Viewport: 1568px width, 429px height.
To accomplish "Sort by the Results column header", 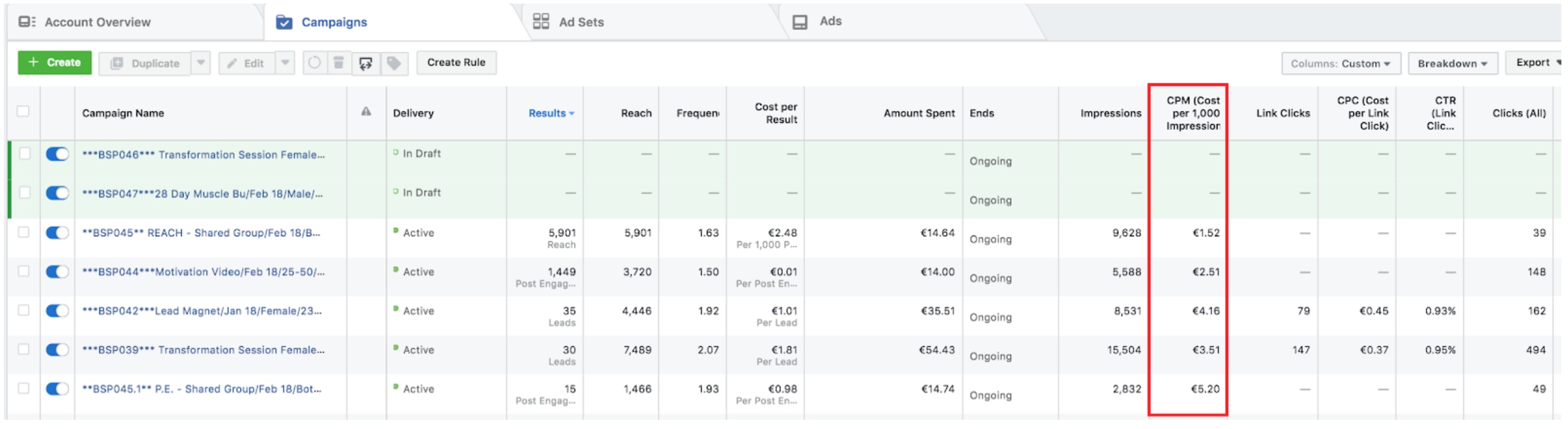I will 547,113.
